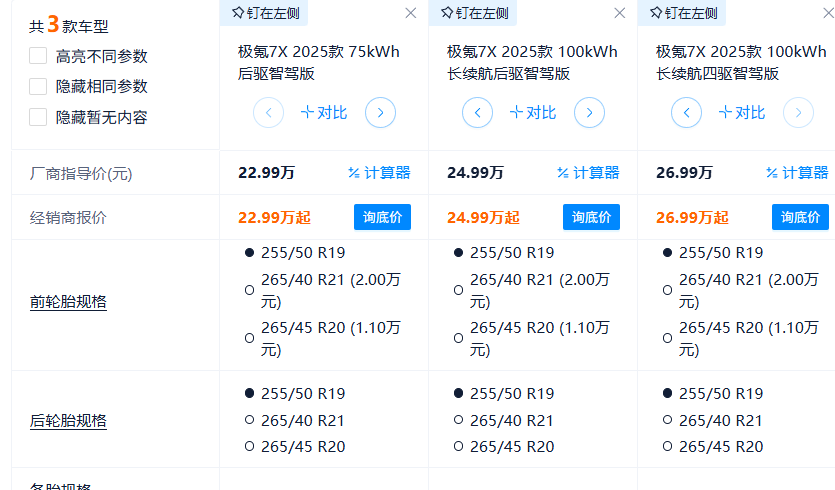Click the 经销商报价 row label

click(68, 217)
